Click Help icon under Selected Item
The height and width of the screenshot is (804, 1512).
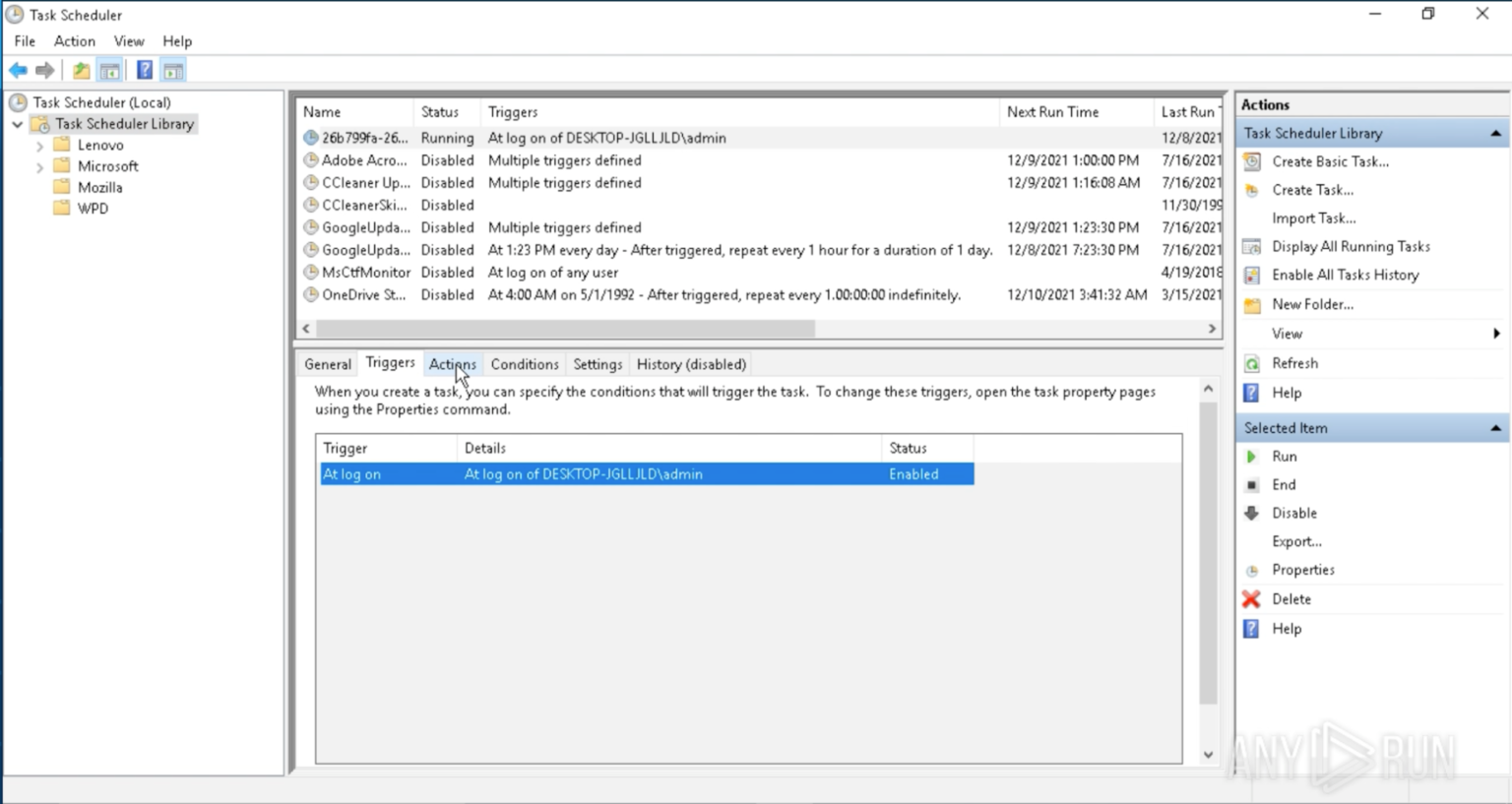1251,629
